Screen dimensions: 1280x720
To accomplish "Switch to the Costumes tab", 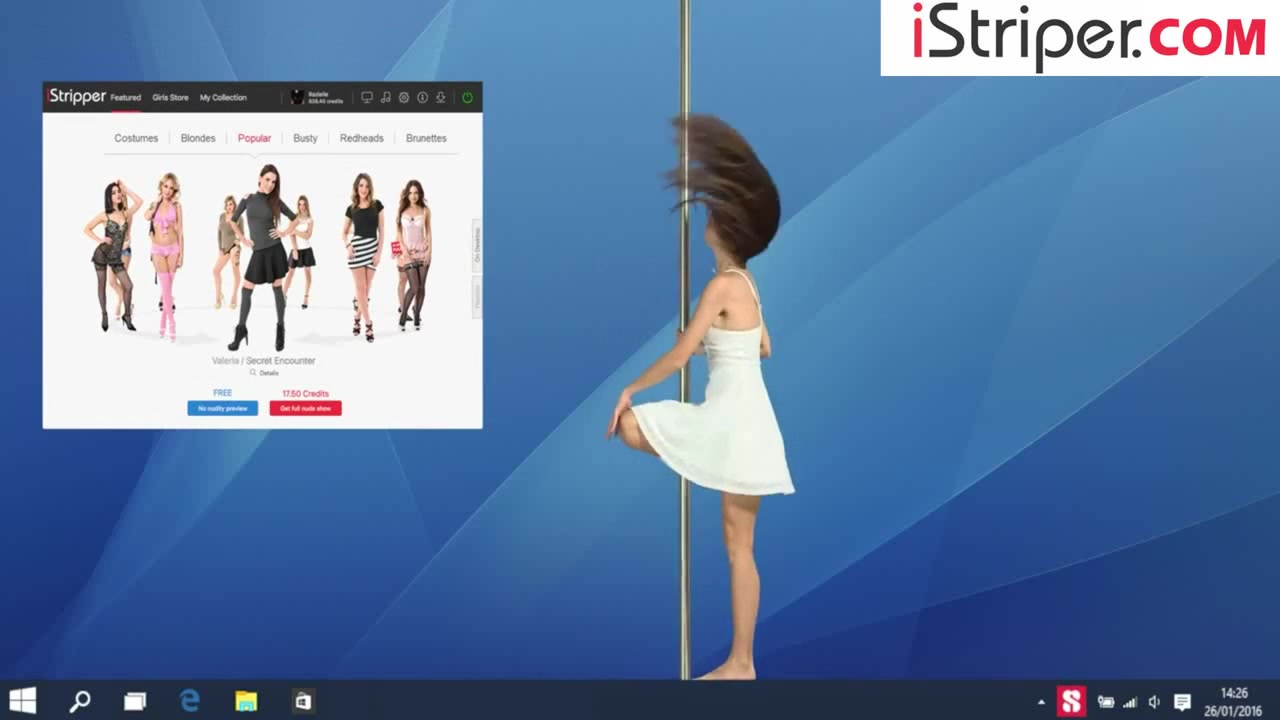I will click(x=136, y=138).
